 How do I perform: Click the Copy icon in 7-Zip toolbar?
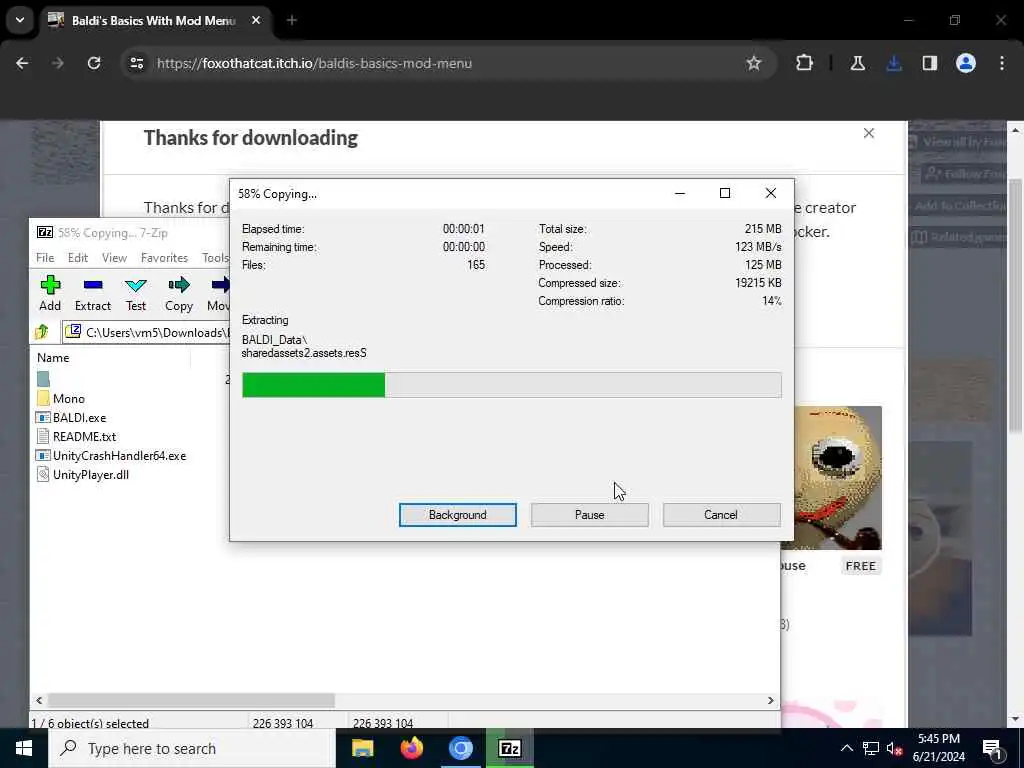[x=179, y=293]
